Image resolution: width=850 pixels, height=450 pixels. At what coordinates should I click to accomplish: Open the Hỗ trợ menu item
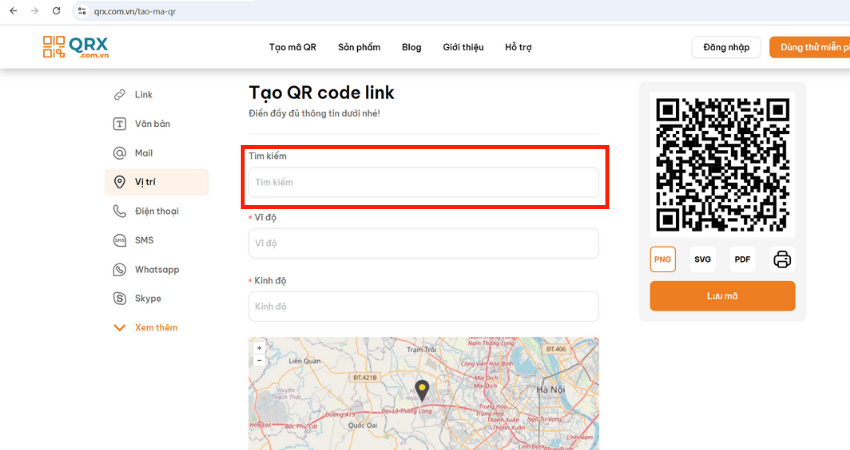(x=518, y=47)
